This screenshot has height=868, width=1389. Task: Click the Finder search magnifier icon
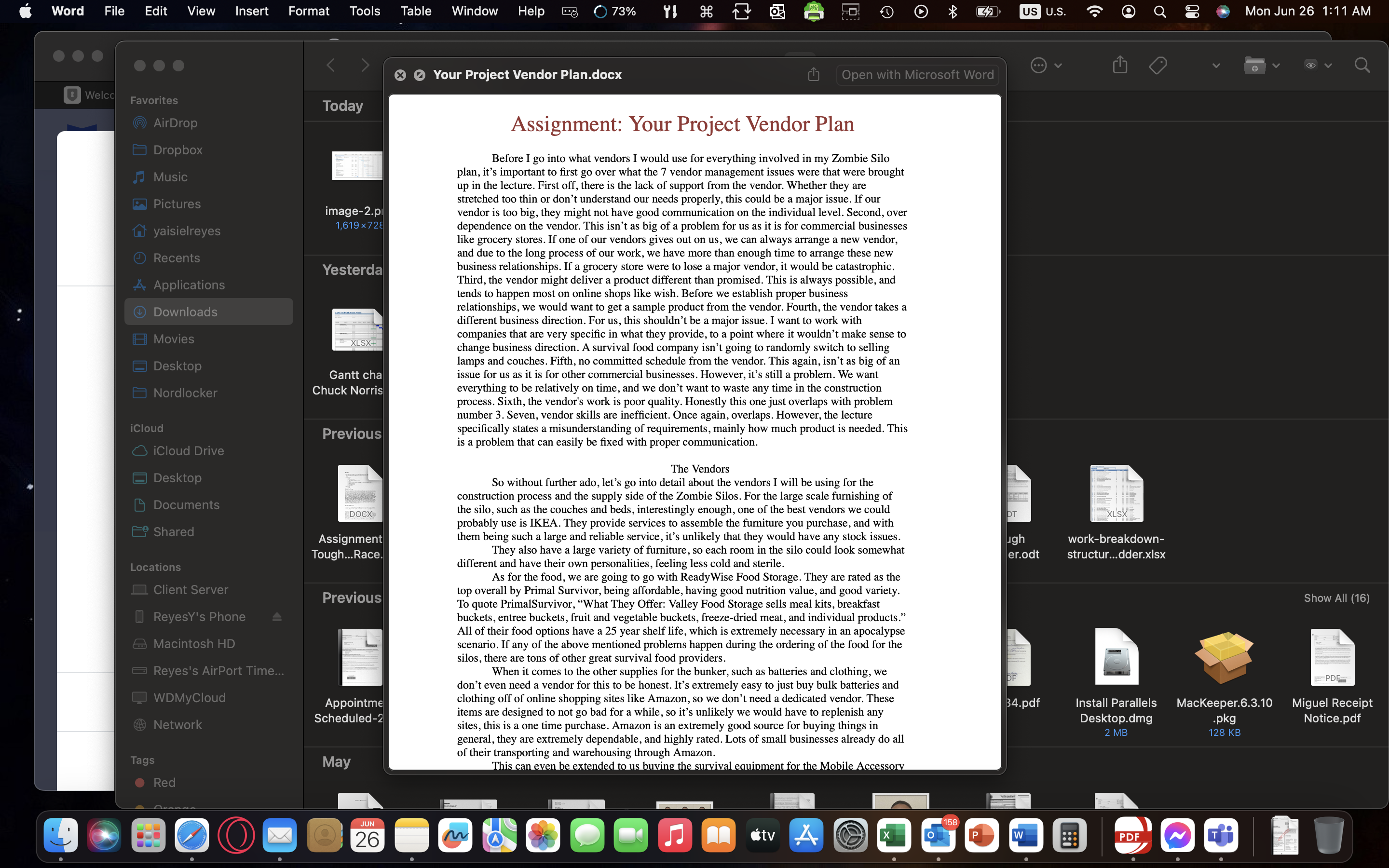pos(1362,65)
